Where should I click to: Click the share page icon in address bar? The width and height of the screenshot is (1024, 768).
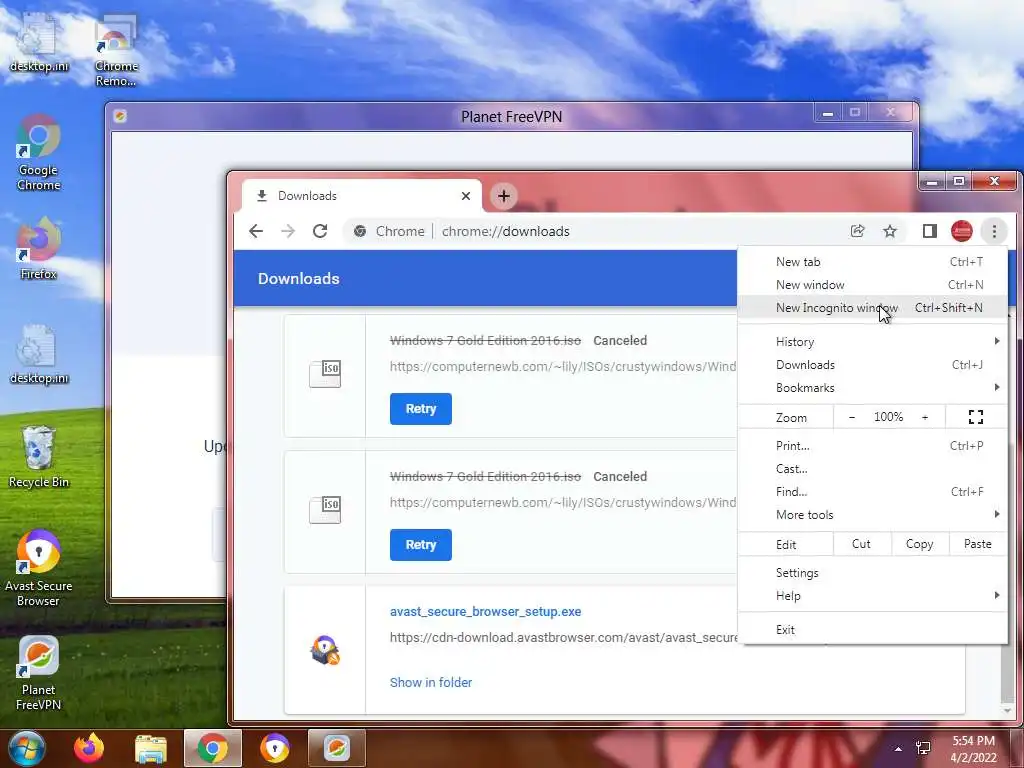(x=857, y=231)
